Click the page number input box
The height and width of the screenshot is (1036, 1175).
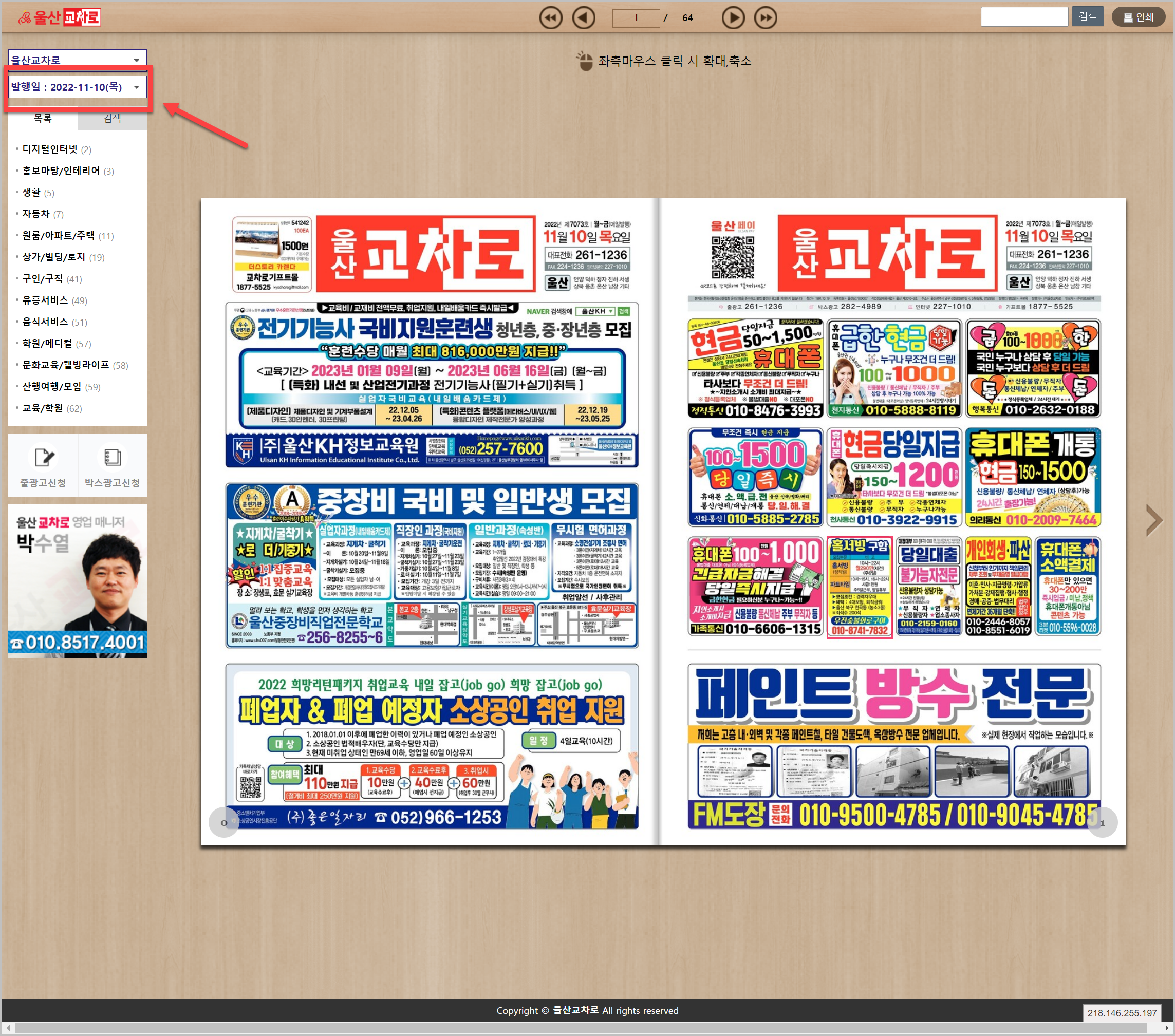pyautogui.click(x=636, y=18)
